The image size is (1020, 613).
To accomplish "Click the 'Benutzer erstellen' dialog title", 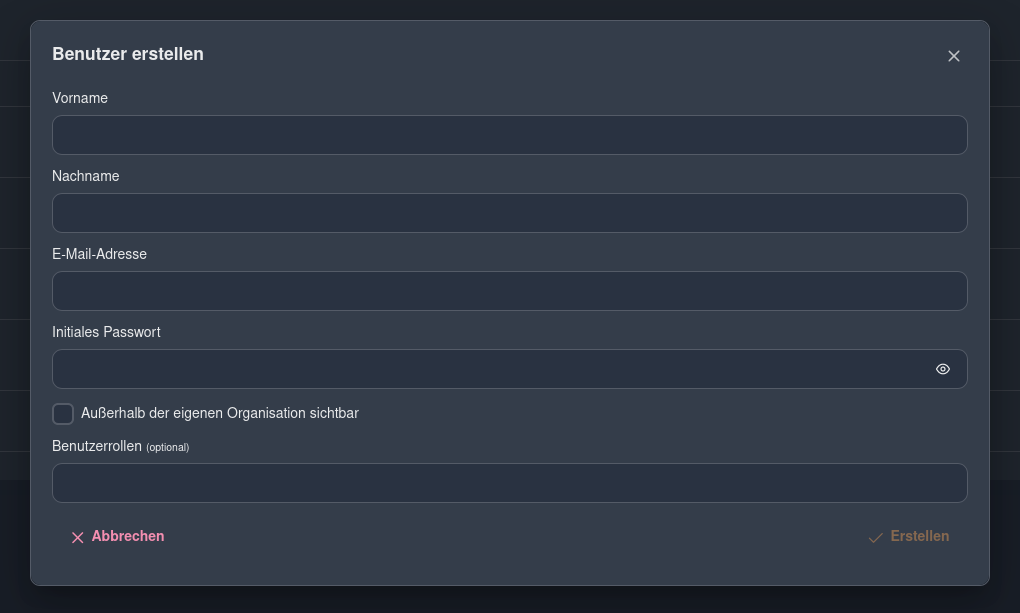I will click(x=128, y=54).
